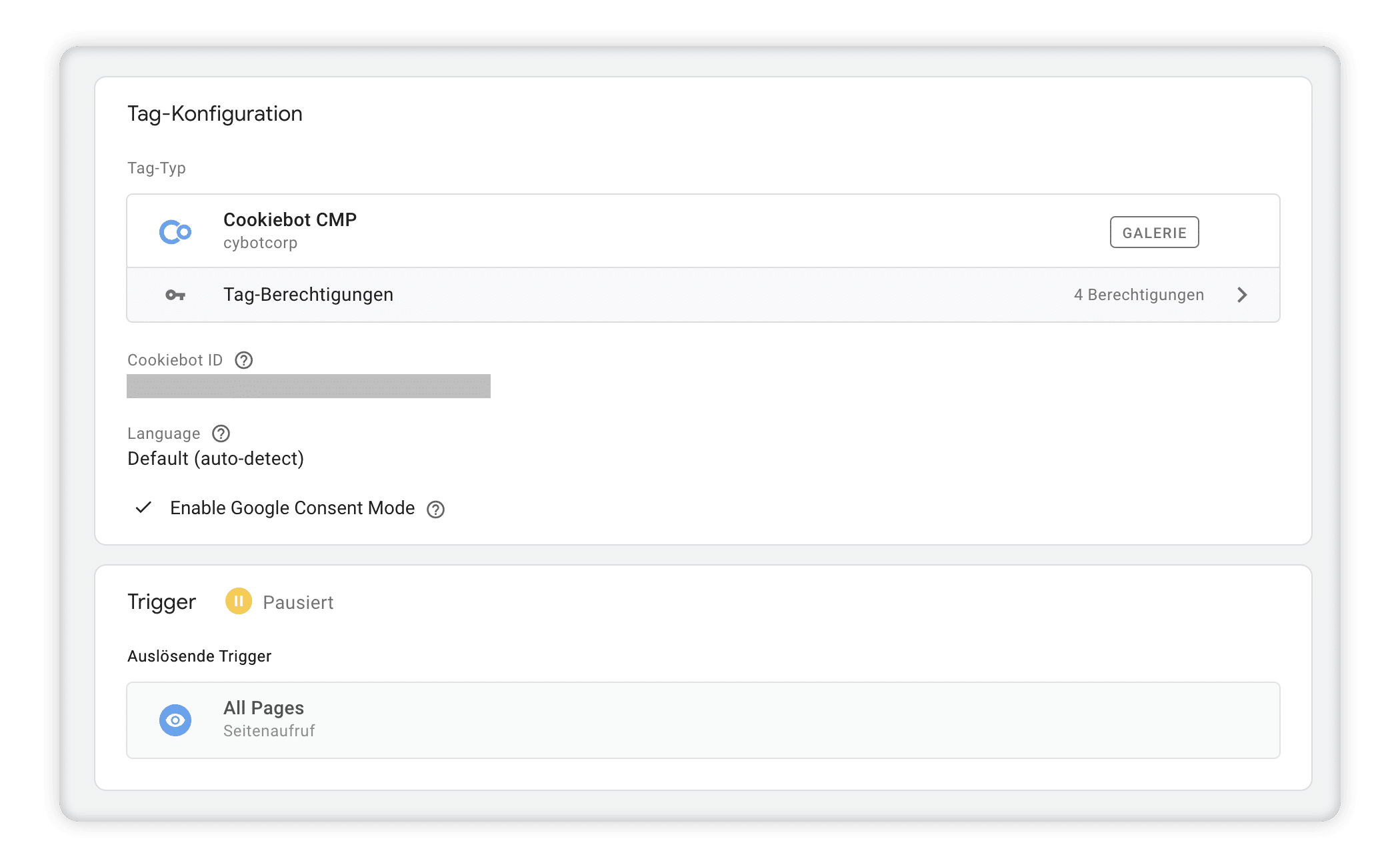
Task: Click the Cookiebot CMP logo icon
Action: (175, 232)
